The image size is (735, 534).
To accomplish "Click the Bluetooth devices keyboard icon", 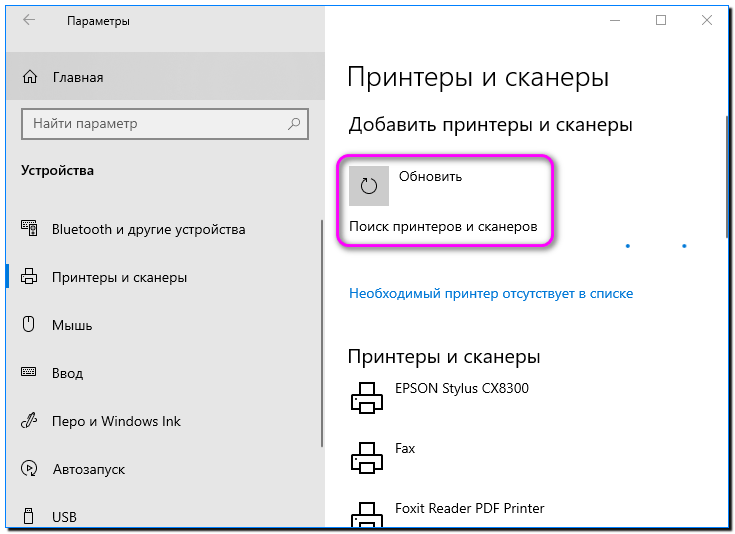I will pyautogui.click(x=29, y=229).
